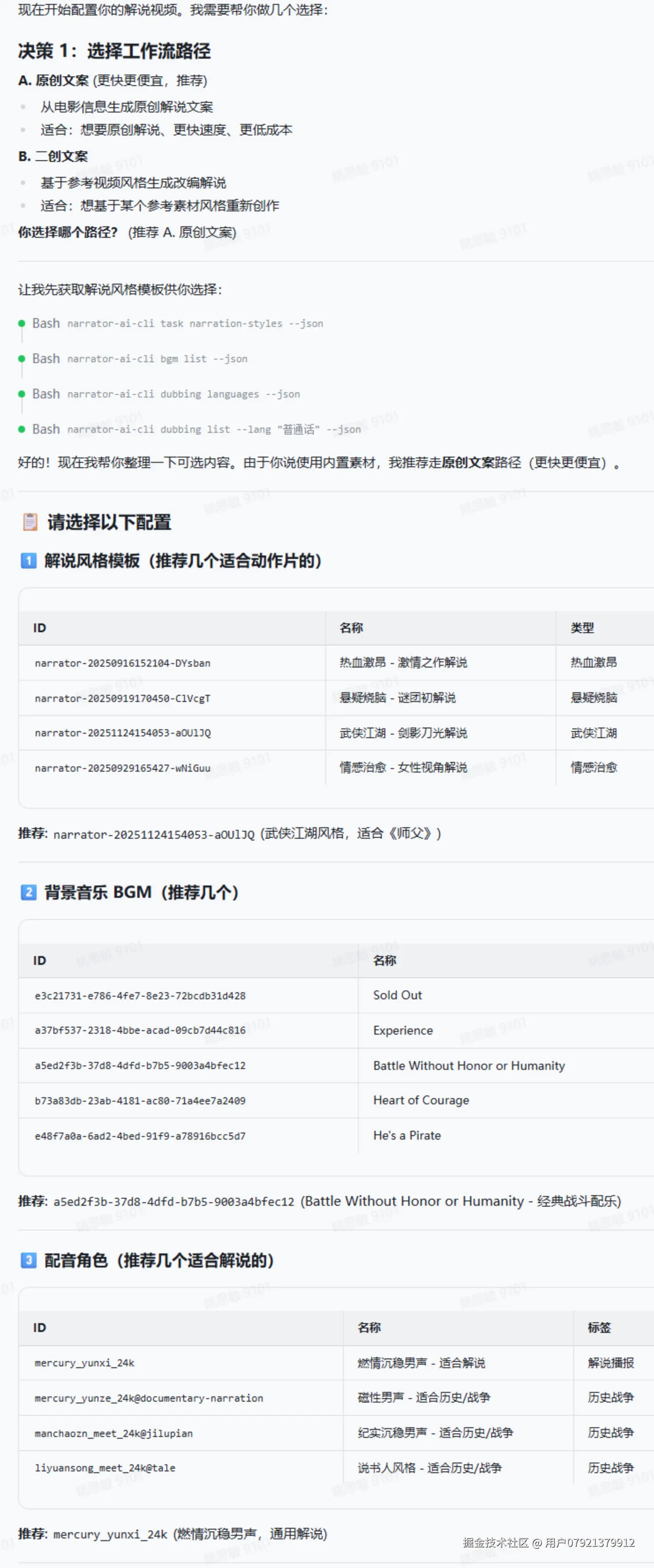Click the 标签 column header in voice table

(599, 1328)
